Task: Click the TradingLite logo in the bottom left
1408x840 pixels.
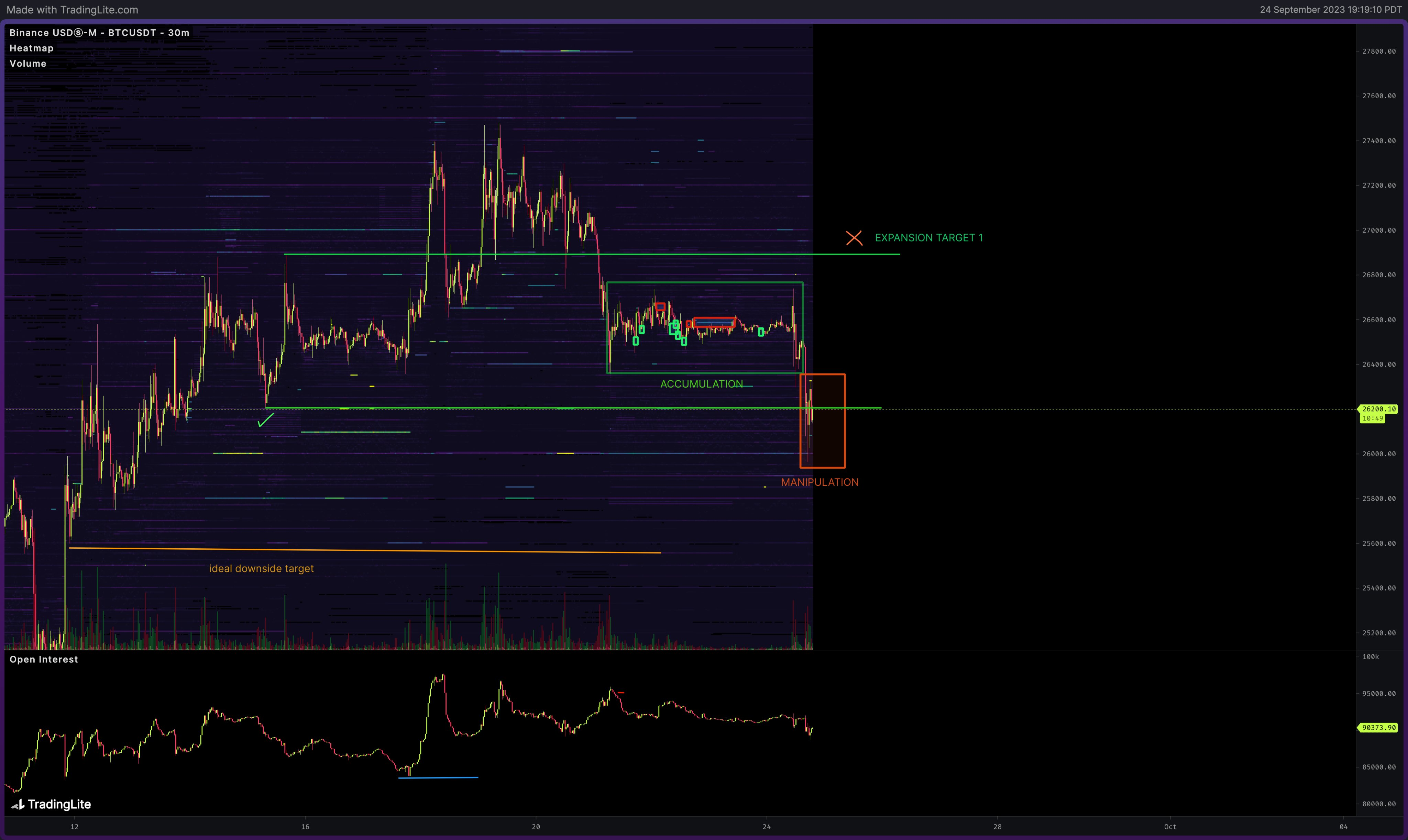Action: pyautogui.click(x=51, y=804)
